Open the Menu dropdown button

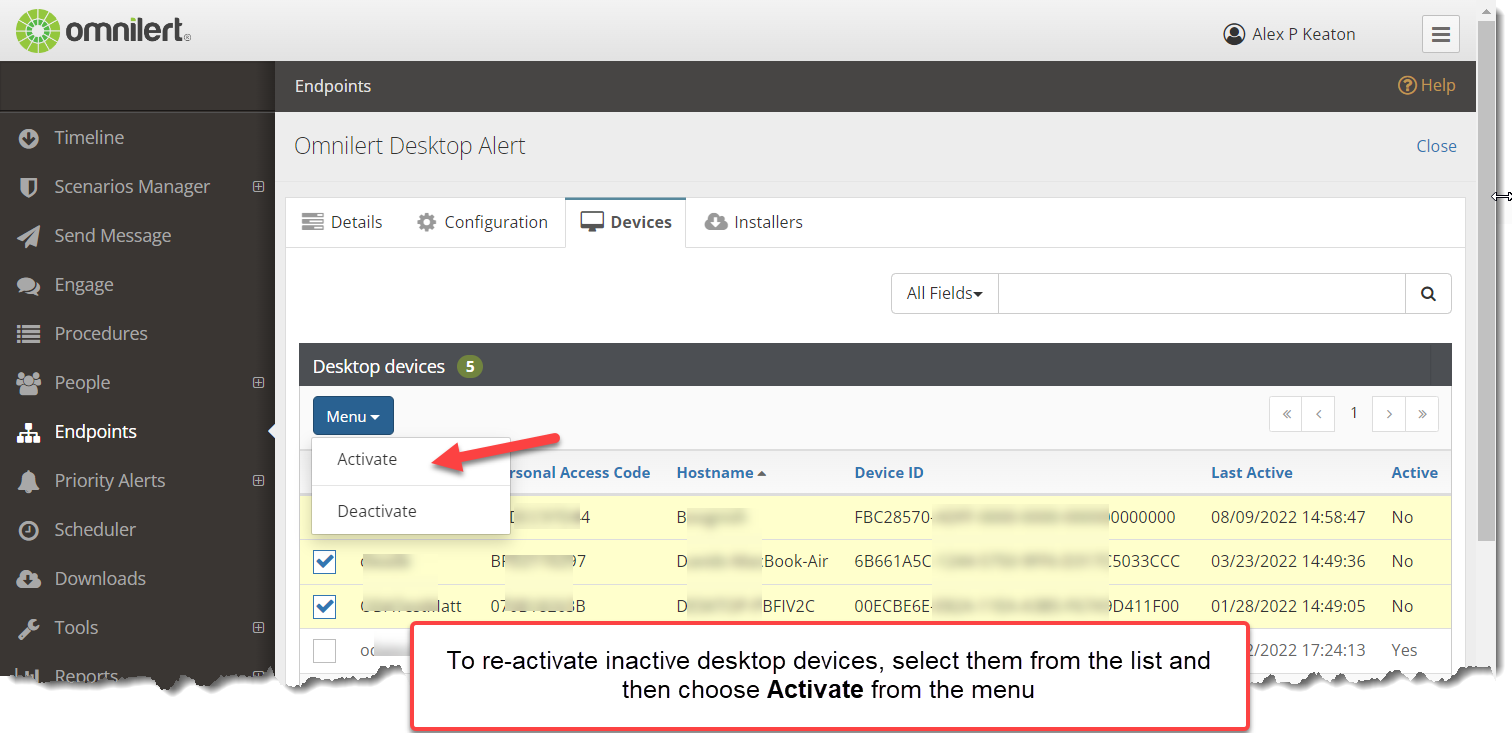353,416
